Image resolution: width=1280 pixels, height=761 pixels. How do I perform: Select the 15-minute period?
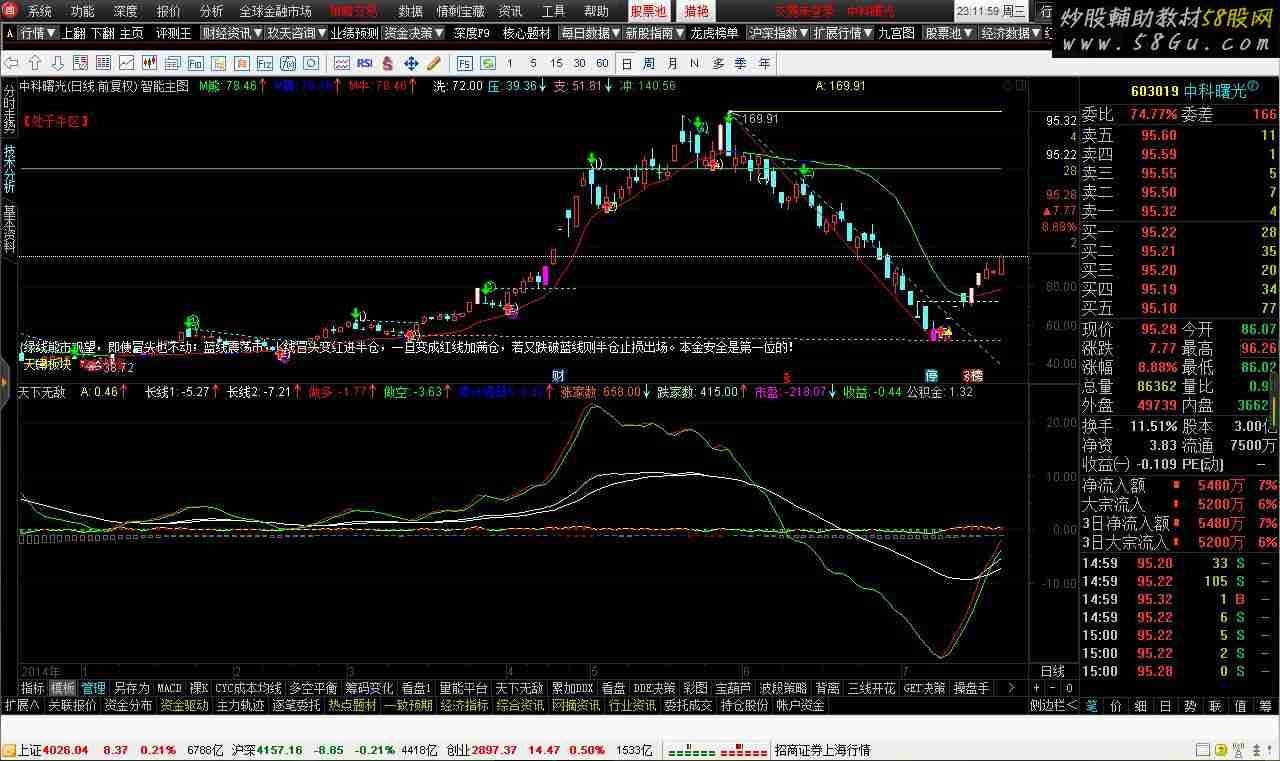pos(555,62)
